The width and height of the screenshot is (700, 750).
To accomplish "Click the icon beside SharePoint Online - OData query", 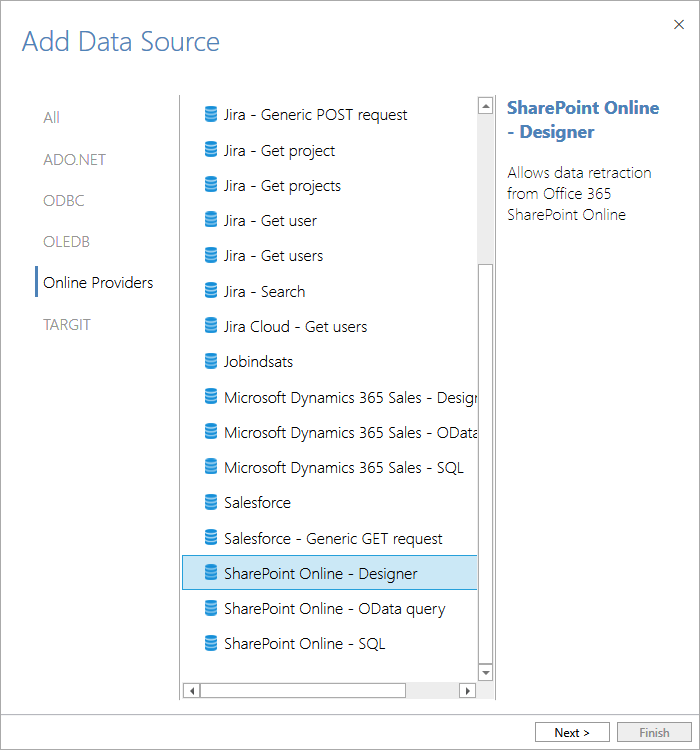I will [211, 608].
